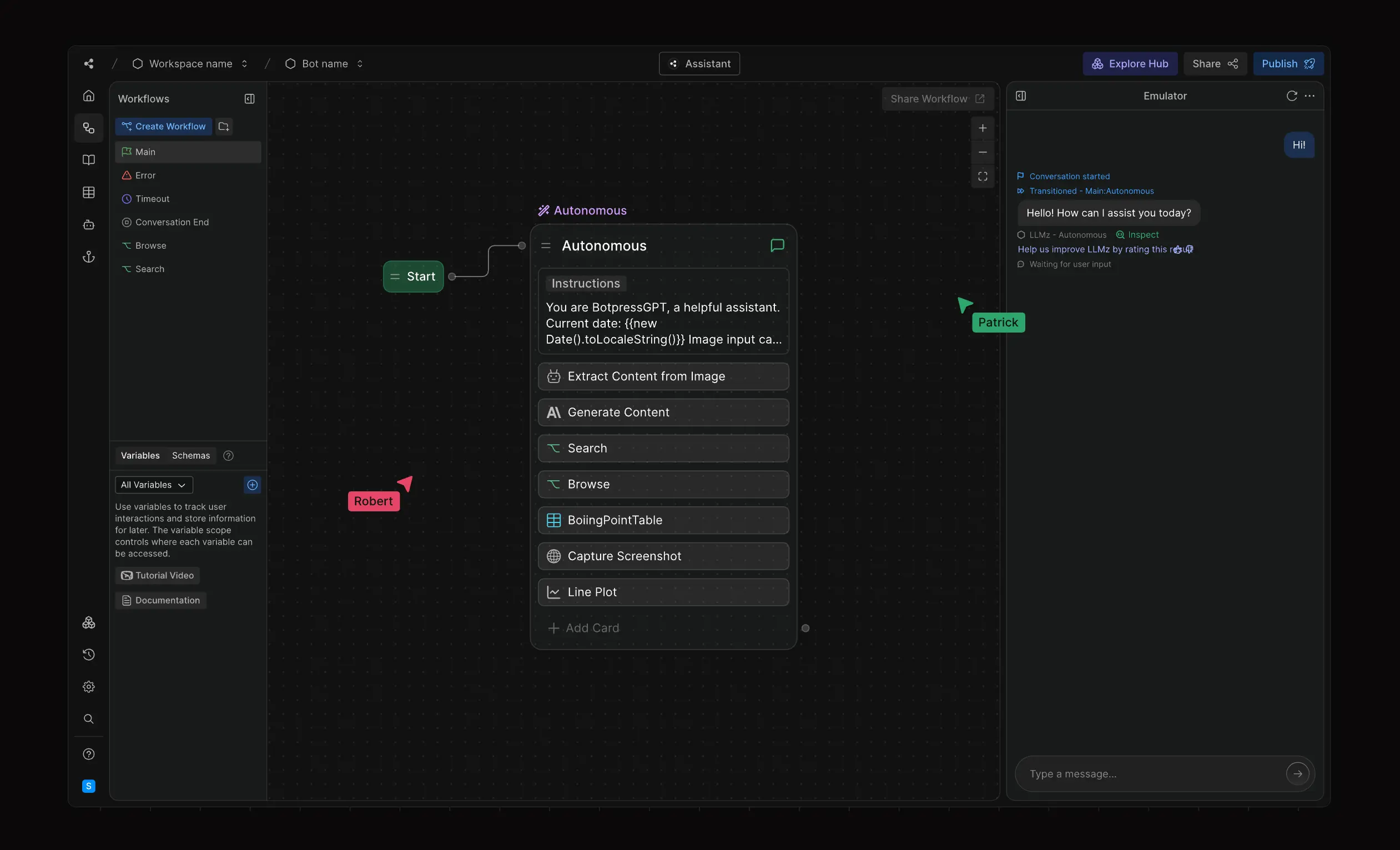Open the Home icon in left sidebar
The height and width of the screenshot is (850, 1400).
click(89, 95)
